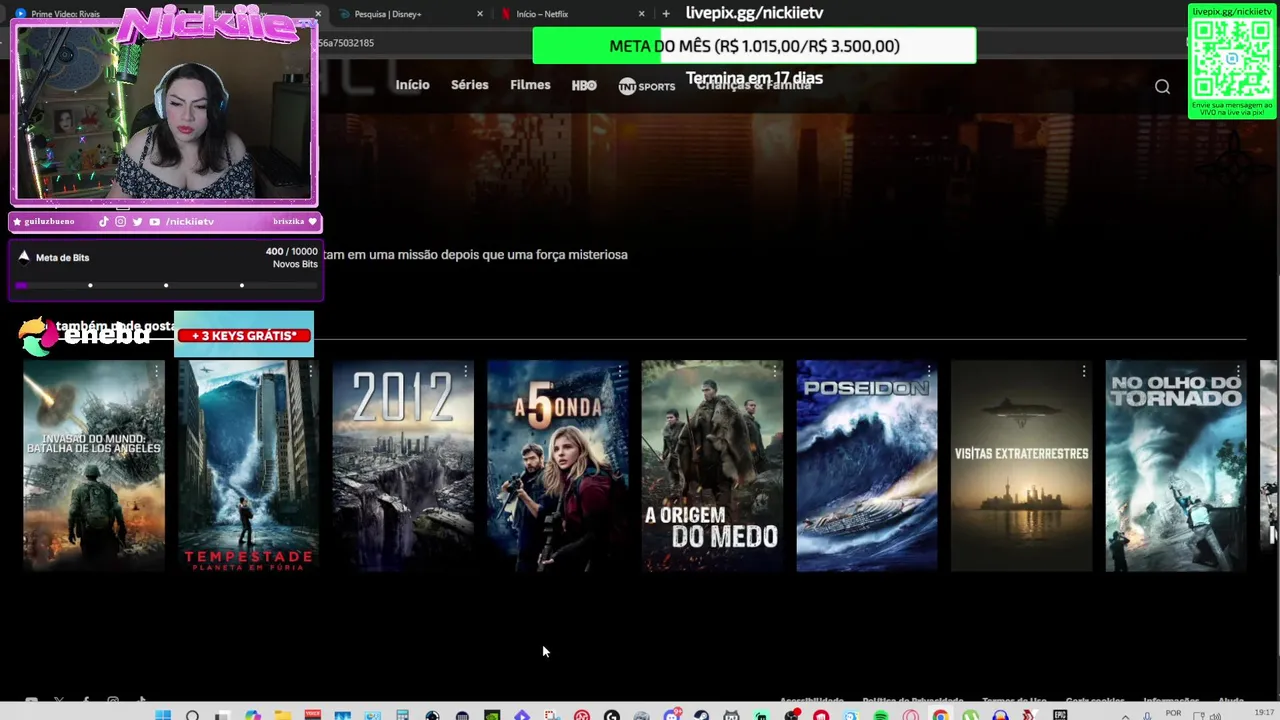
Task: Open Spotify from the taskbar
Action: (x=881, y=715)
